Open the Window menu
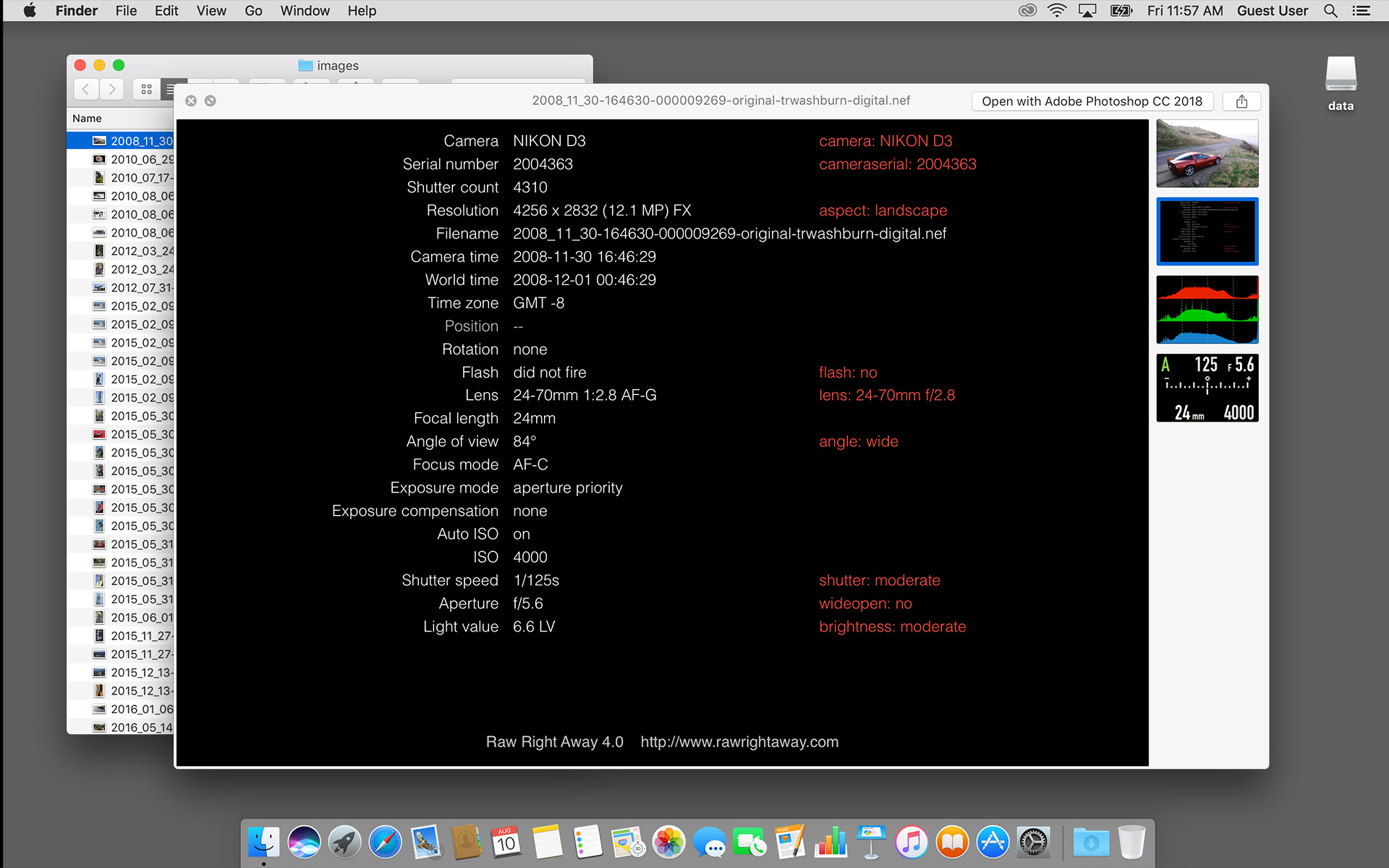1389x868 pixels. pos(305,11)
